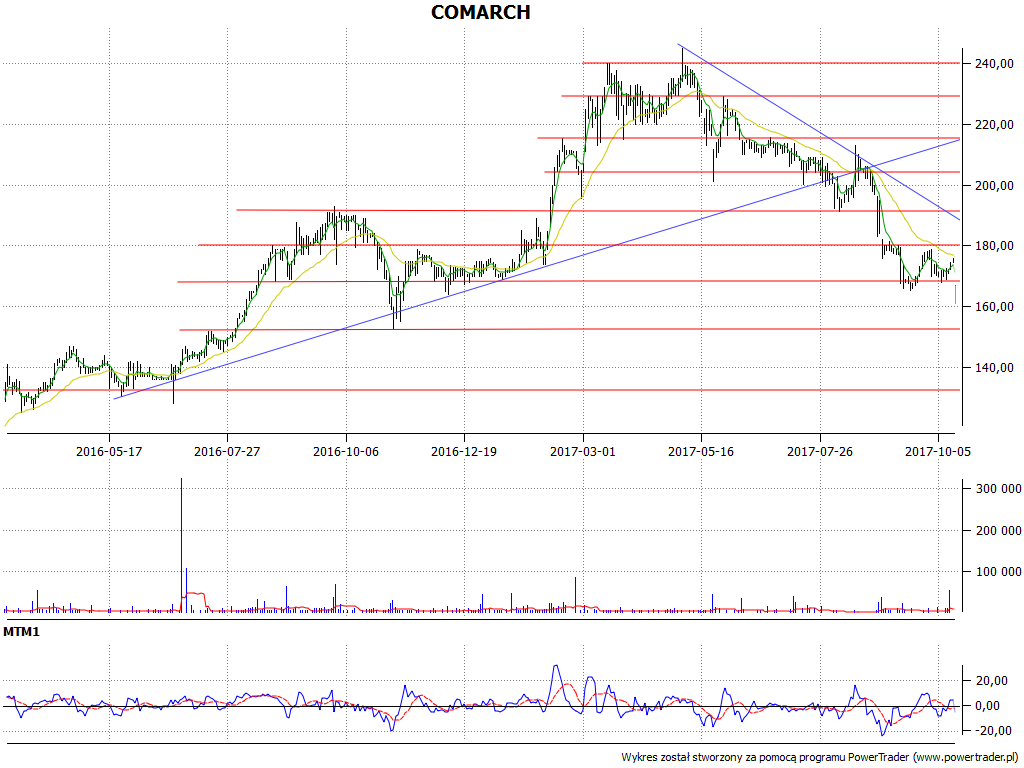The width and height of the screenshot is (1024, 768).
Task: Select the 240,00 price axis label
Action: [995, 63]
